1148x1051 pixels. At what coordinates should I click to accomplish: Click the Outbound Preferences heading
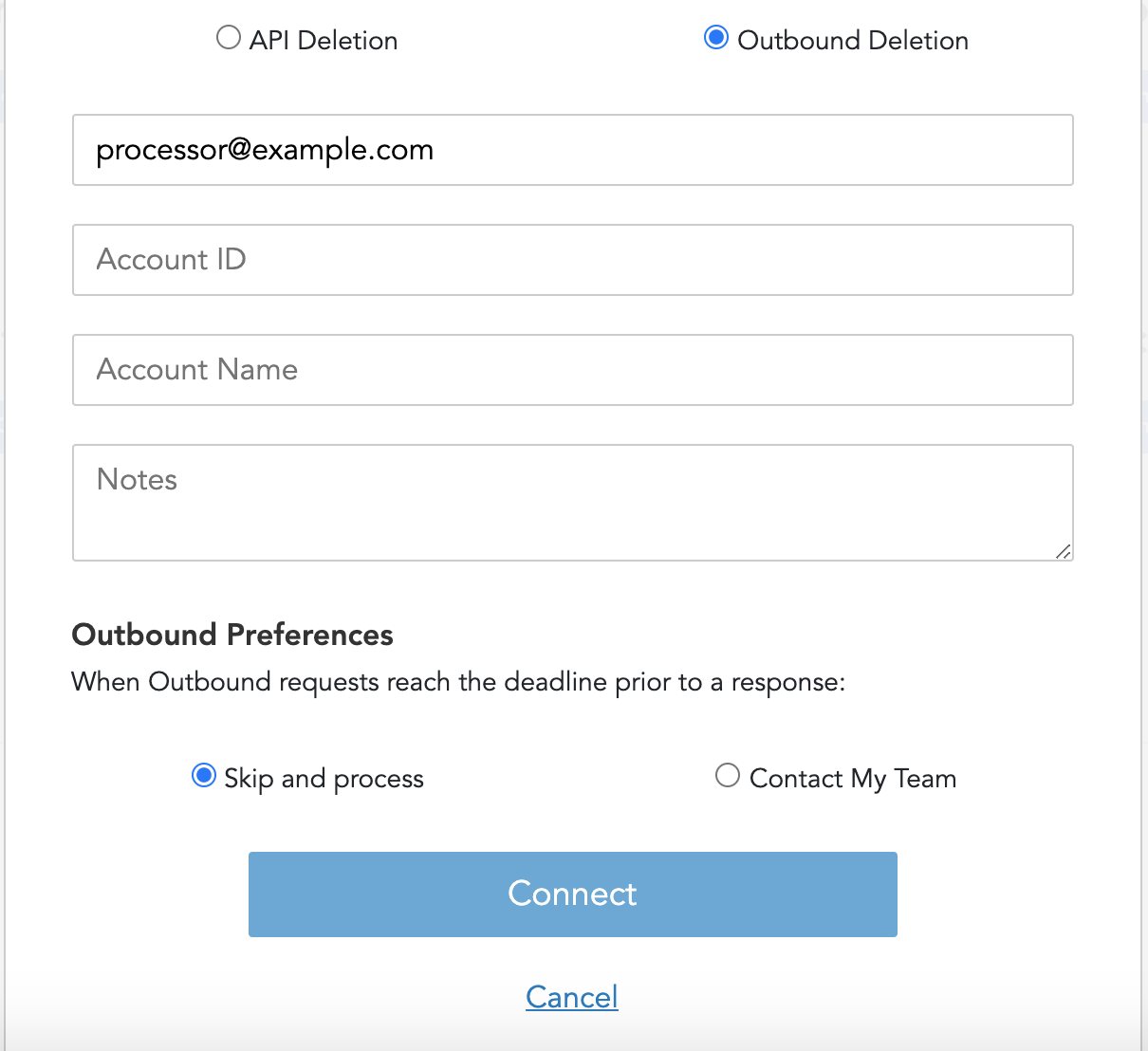232,635
